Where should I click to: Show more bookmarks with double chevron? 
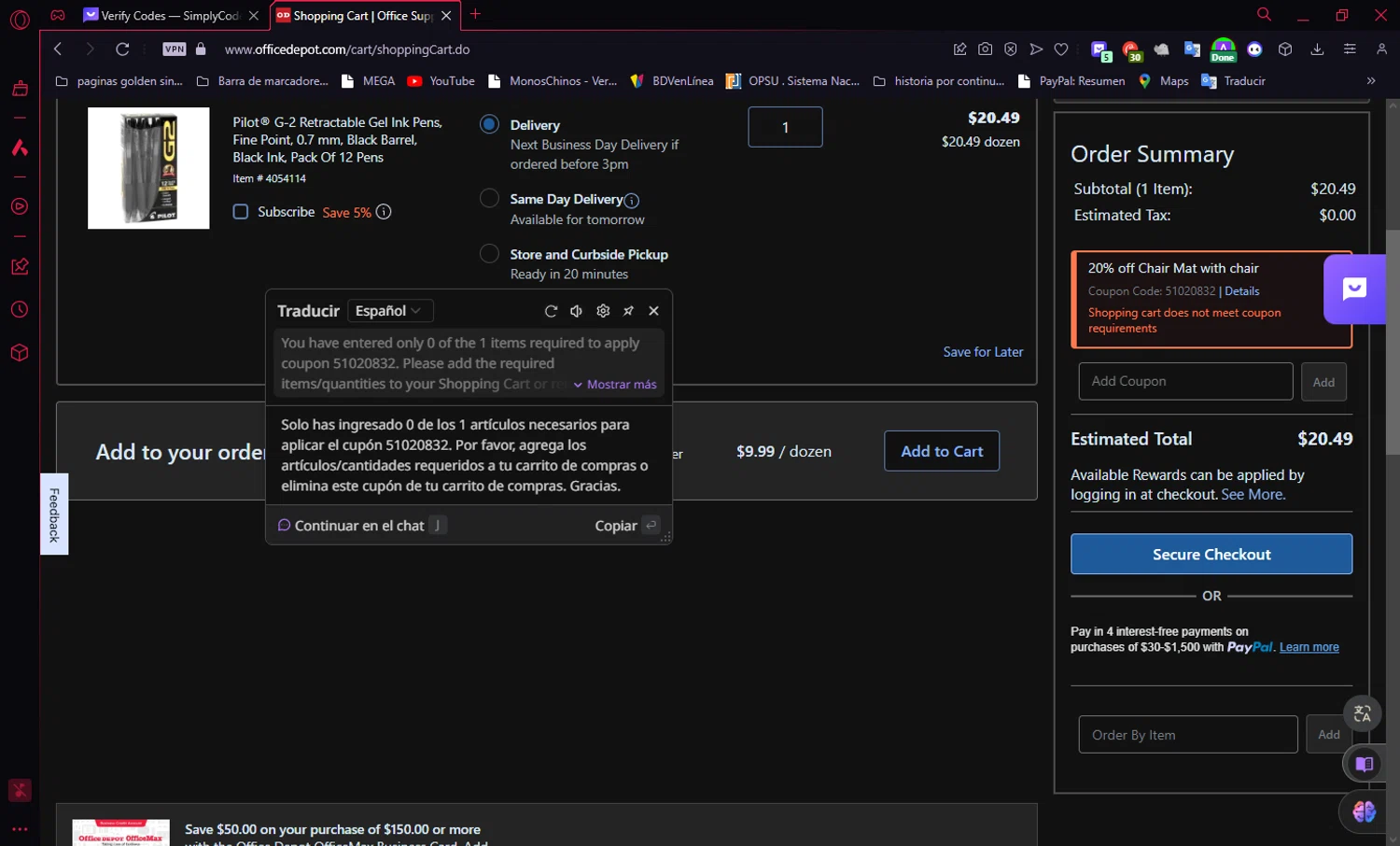[x=1371, y=81]
